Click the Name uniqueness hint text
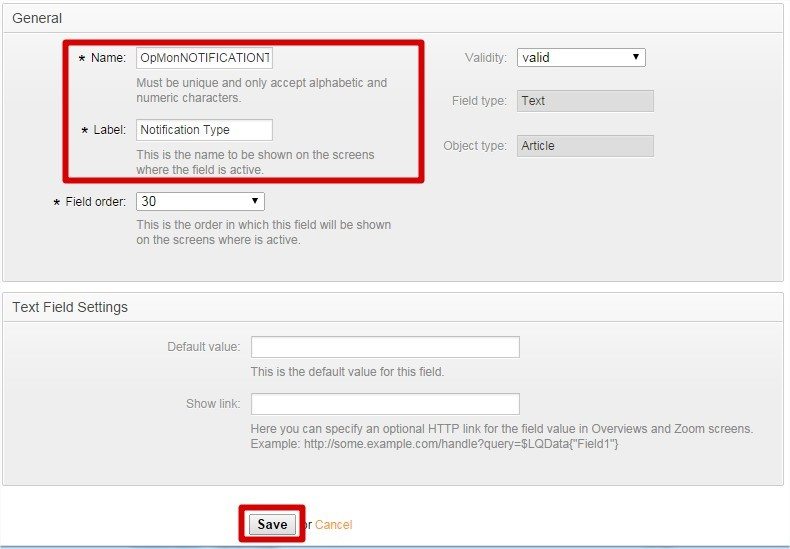This screenshot has width=790, height=549. point(261,90)
